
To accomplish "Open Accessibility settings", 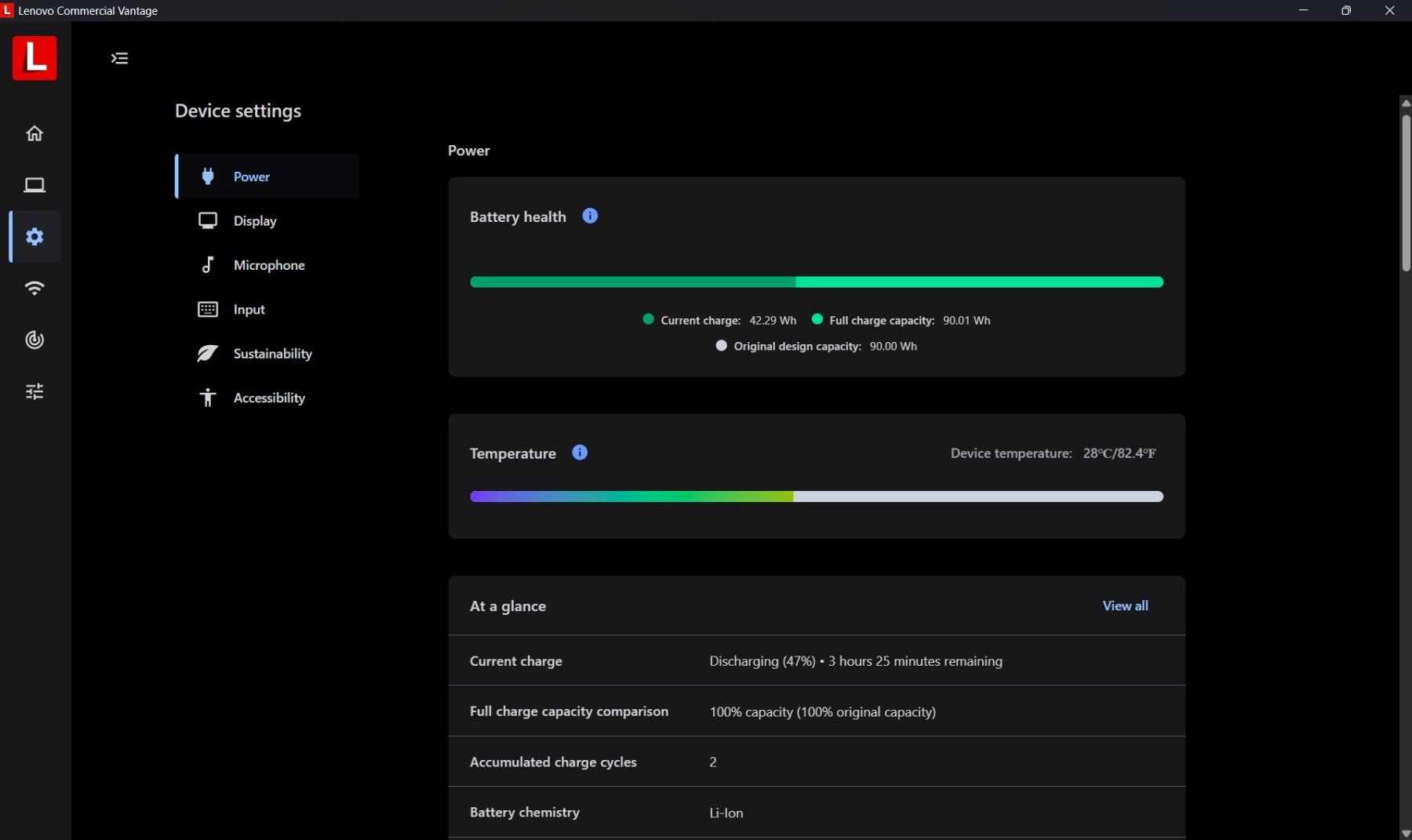I will (x=267, y=398).
